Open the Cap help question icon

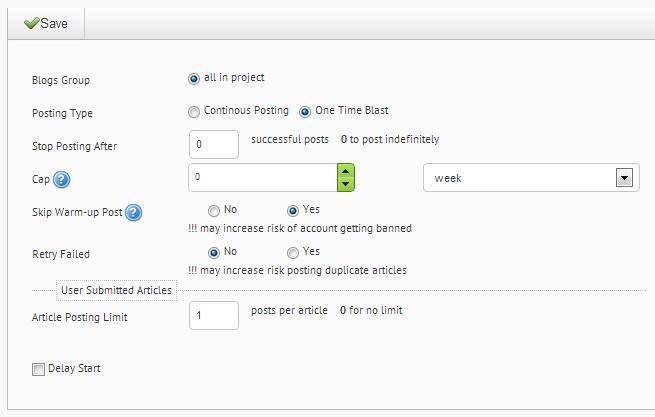pyautogui.click(x=61, y=180)
